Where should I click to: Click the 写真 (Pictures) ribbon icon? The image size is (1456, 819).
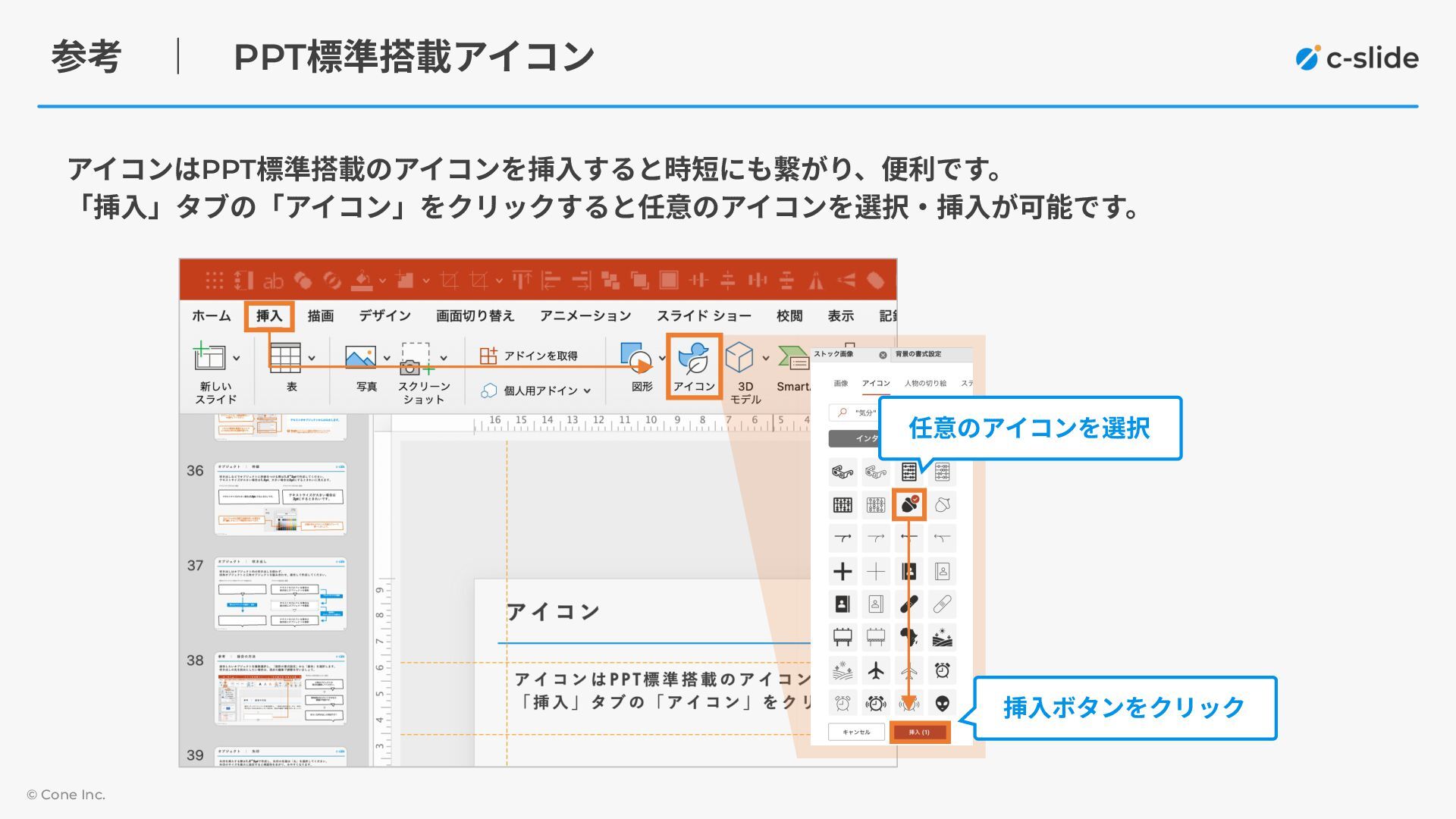[x=360, y=358]
